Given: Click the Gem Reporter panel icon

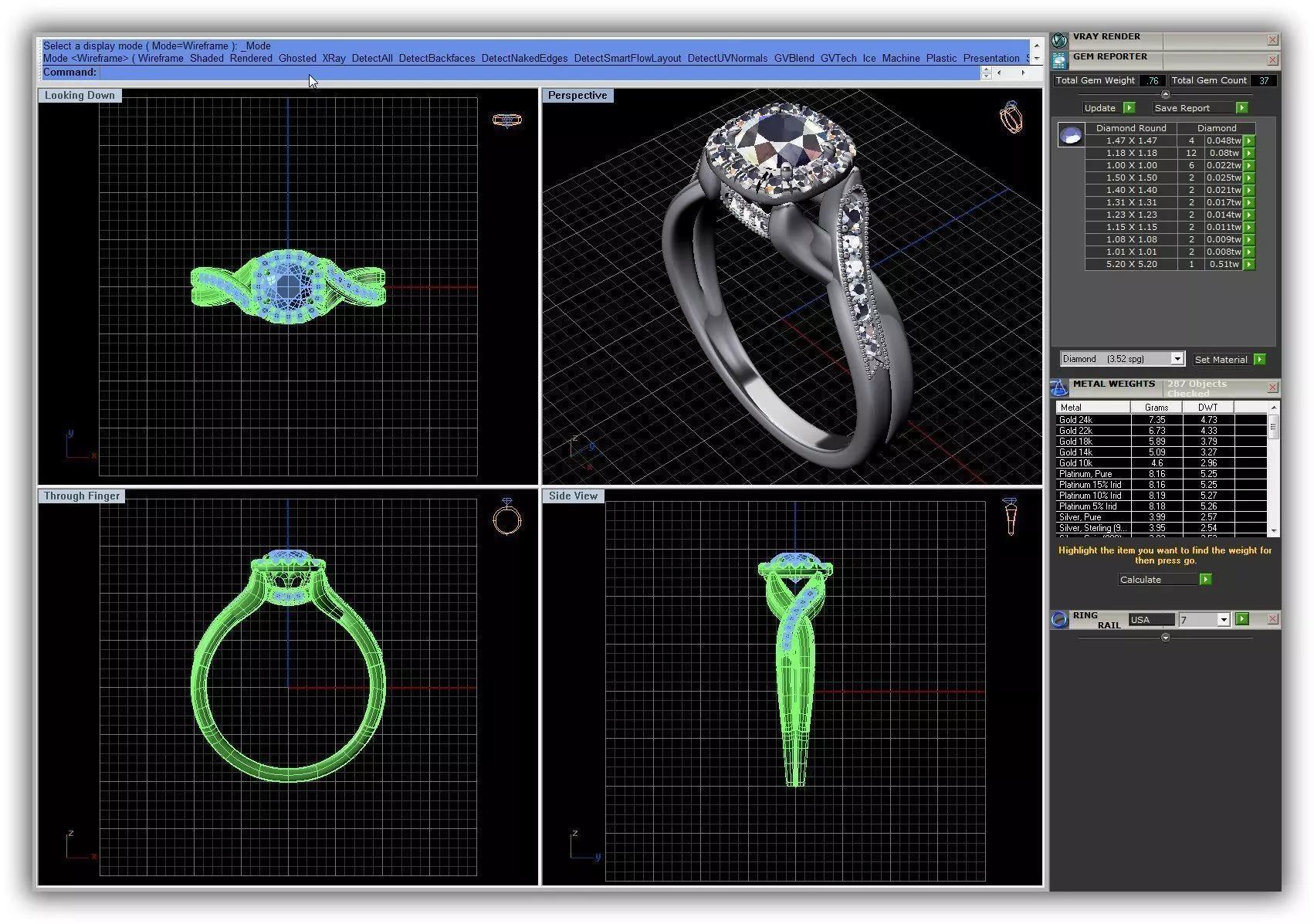Looking at the screenshot, I should pyautogui.click(x=1059, y=59).
